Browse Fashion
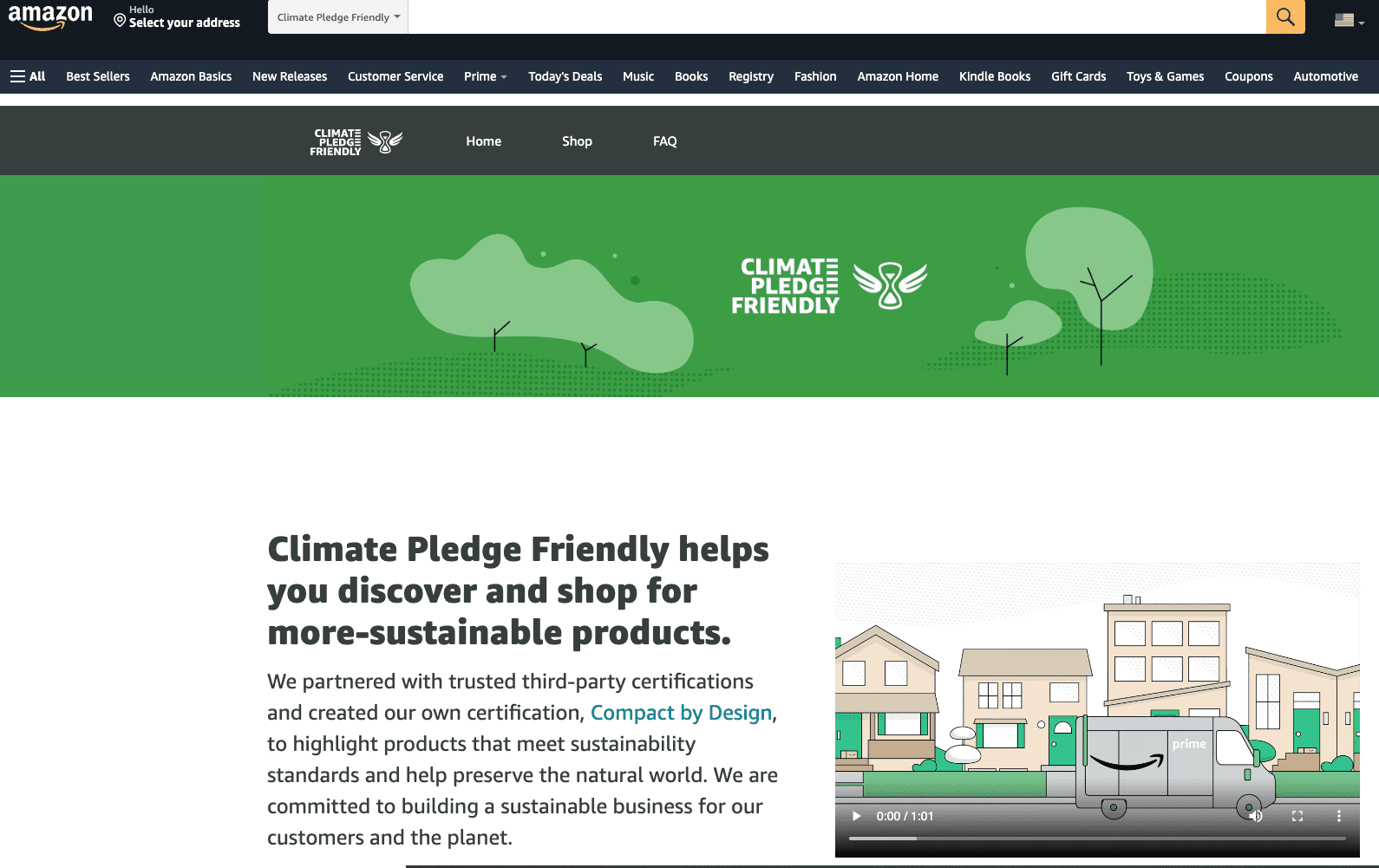 [815, 76]
